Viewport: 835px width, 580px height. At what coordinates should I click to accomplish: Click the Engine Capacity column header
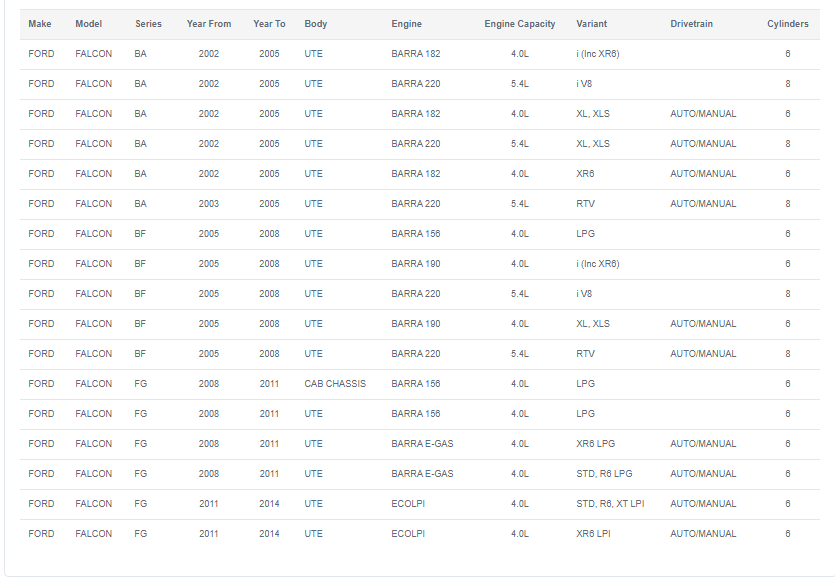coord(520,24)
